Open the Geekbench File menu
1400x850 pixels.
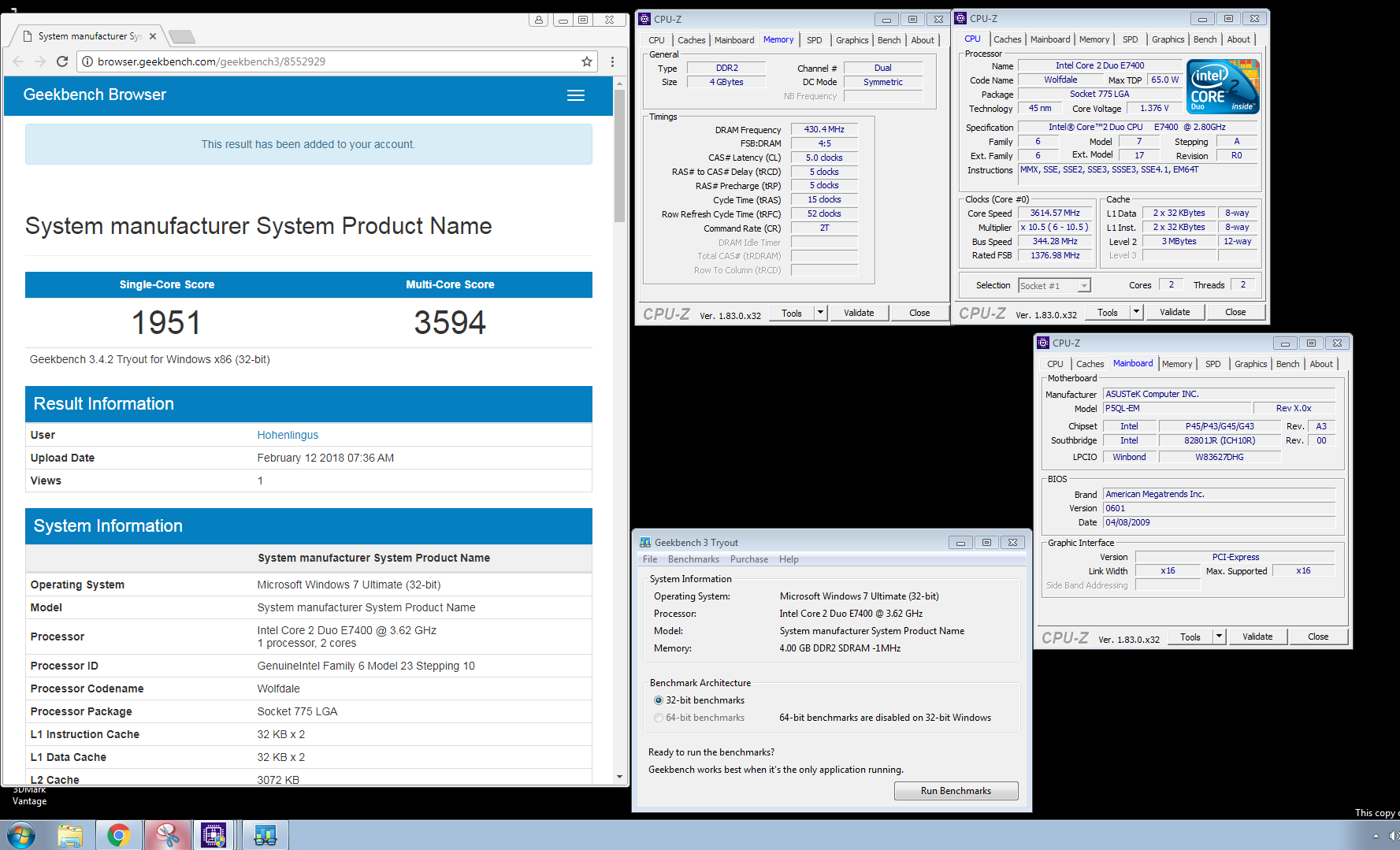(650, 559)
